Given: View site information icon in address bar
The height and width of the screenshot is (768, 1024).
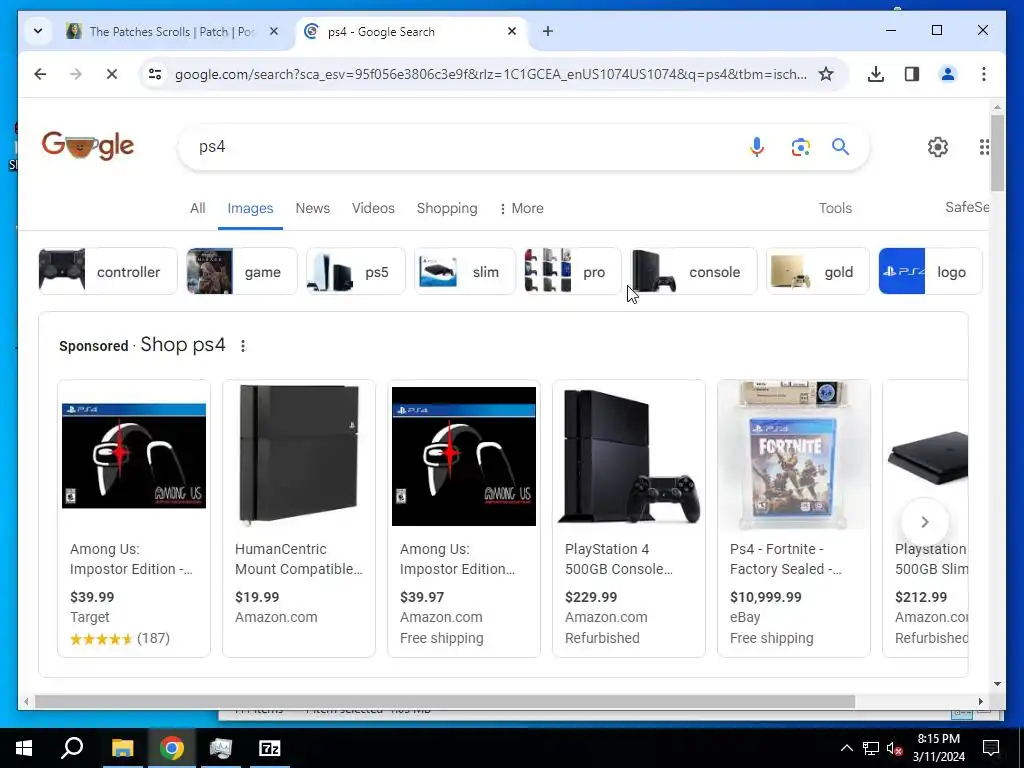Looking at the screenshot, I should pyautogui.click(x=155, y=74).
